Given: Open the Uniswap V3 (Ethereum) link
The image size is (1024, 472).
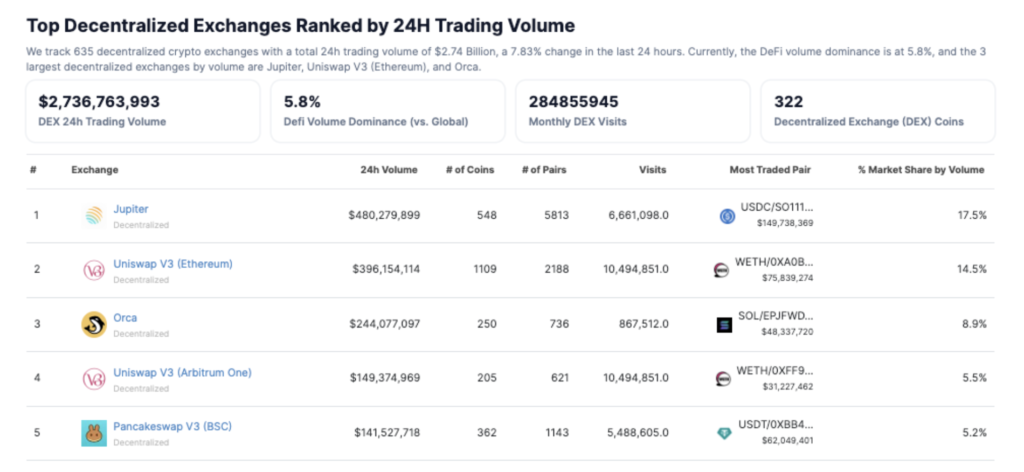Looking at the screenshot, I should click(x=173, y=264).
